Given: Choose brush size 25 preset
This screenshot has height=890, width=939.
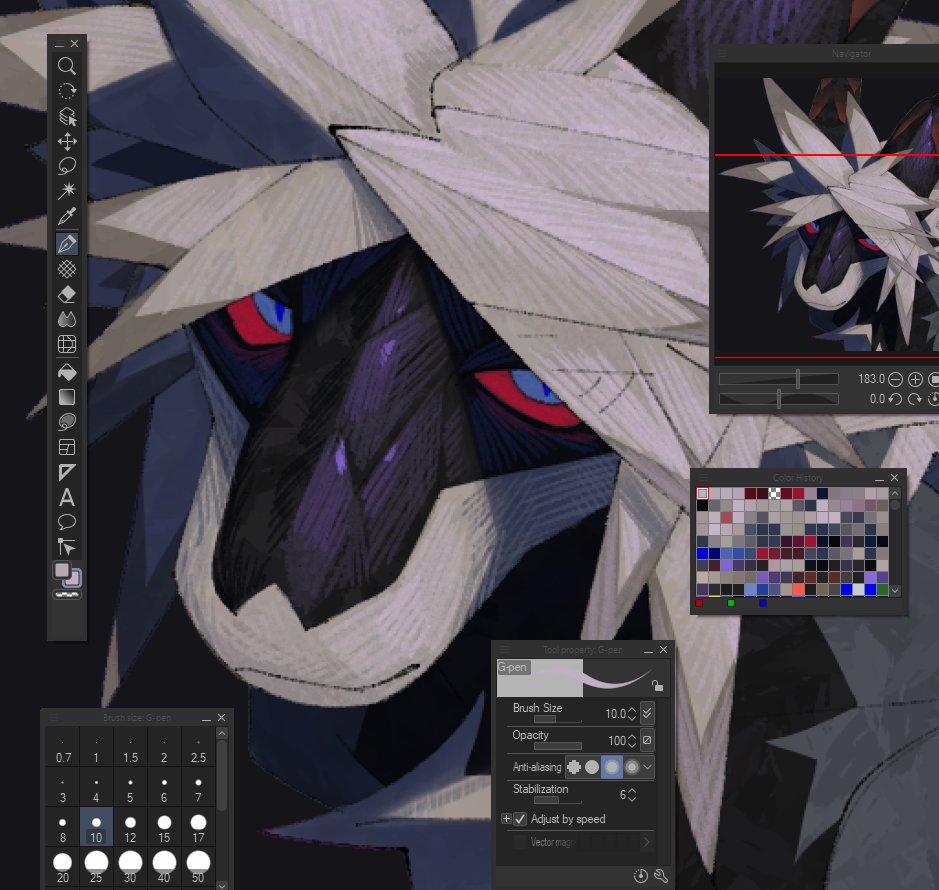Looking at the screenshot, I should pos(96,868).
